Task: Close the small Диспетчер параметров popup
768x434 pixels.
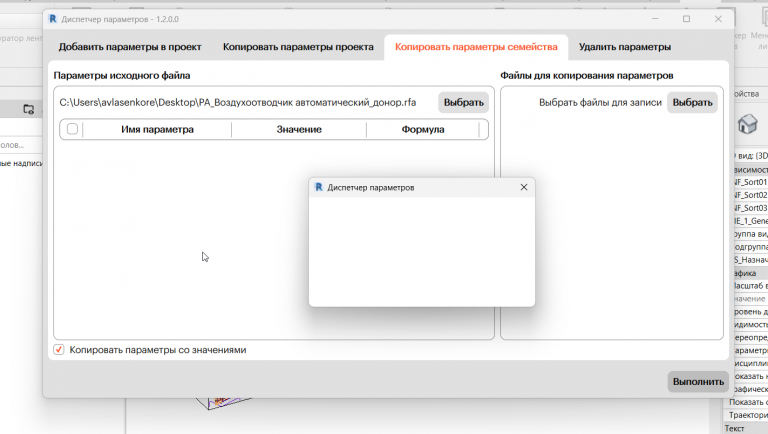Action: click(x=524, y=187)
